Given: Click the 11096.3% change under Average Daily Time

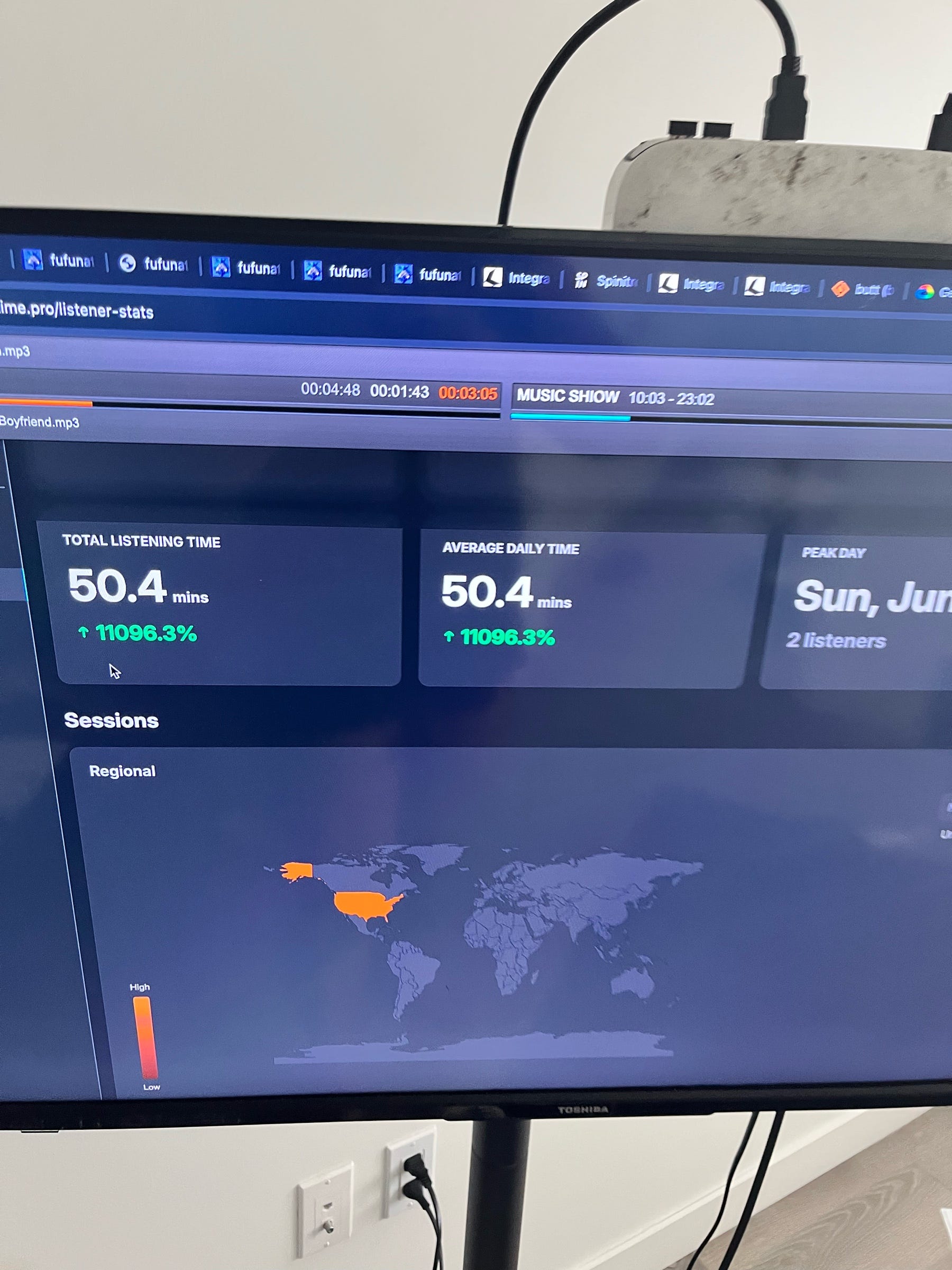Looking at the screenshot, I should point(508,637).
